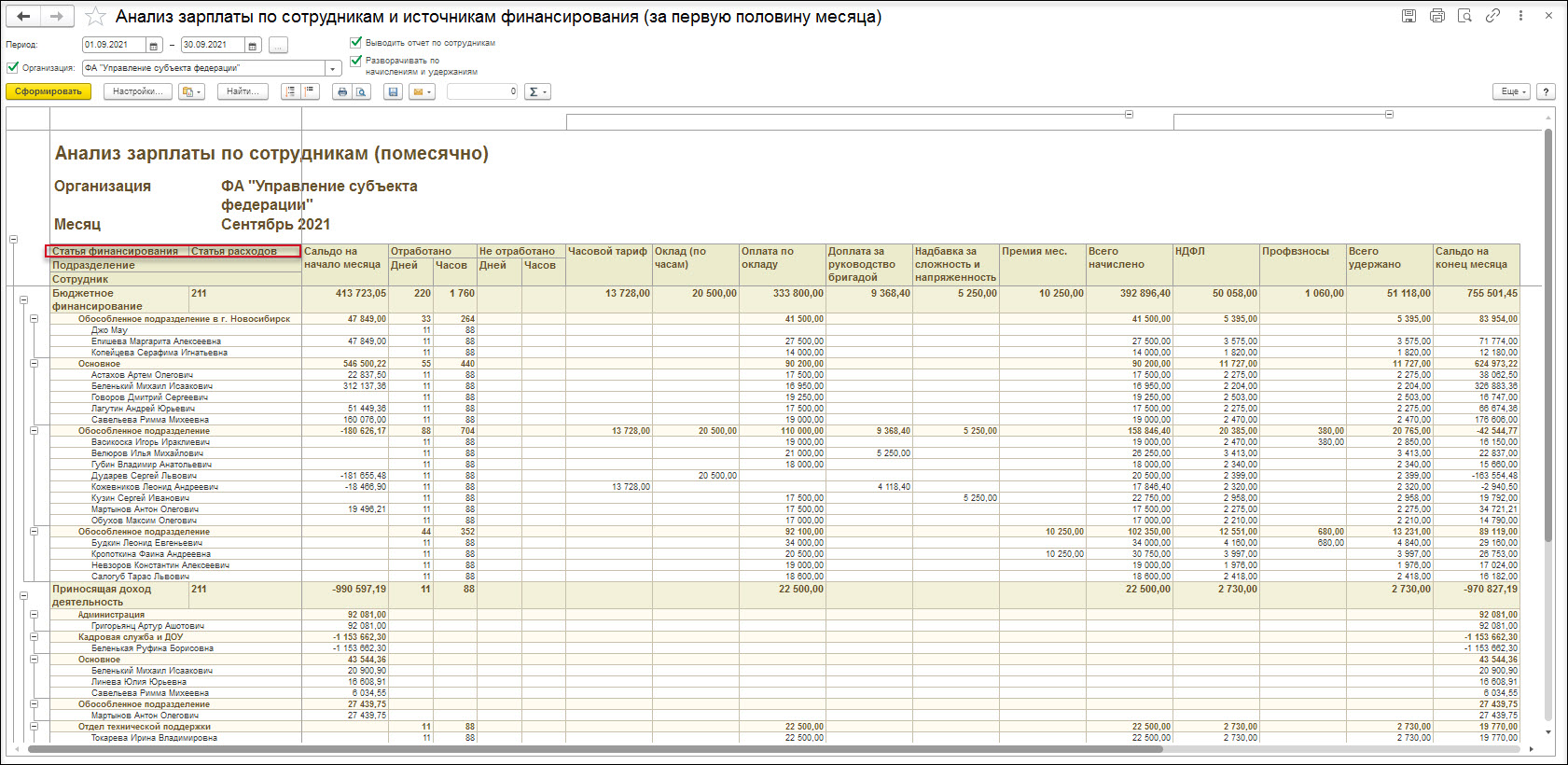Click the scroll down arrow of vertical scrollbar
This screenshot has height=765, width=1568.
pyautogui.click(x=1548, y=732)
